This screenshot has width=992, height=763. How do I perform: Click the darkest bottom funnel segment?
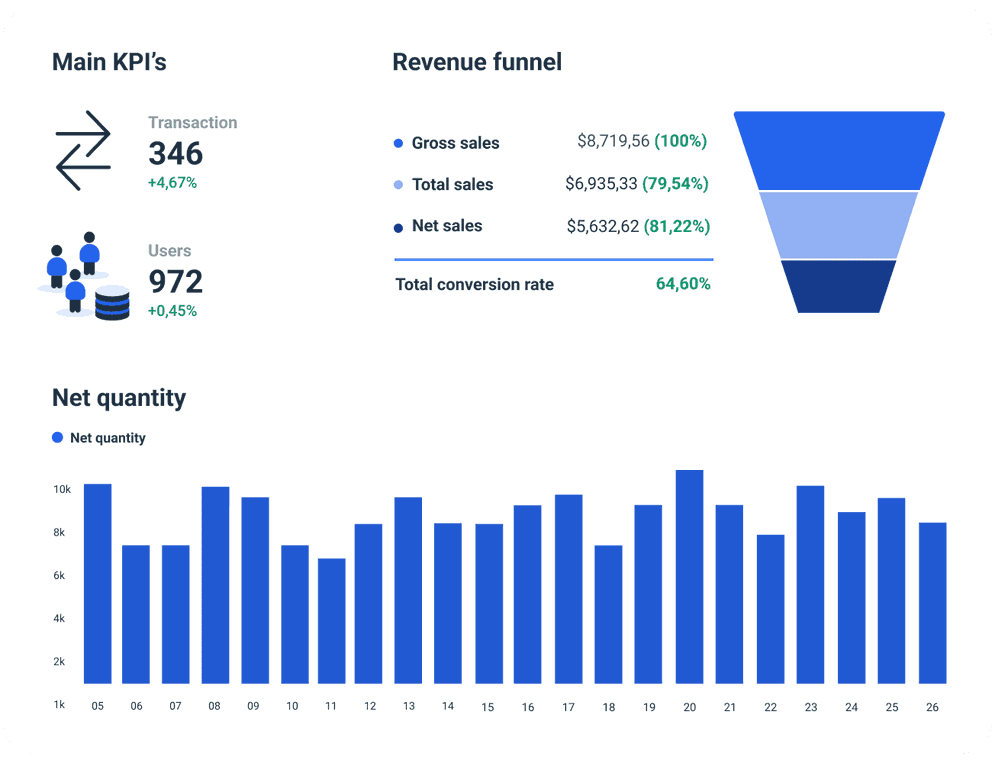840,287
